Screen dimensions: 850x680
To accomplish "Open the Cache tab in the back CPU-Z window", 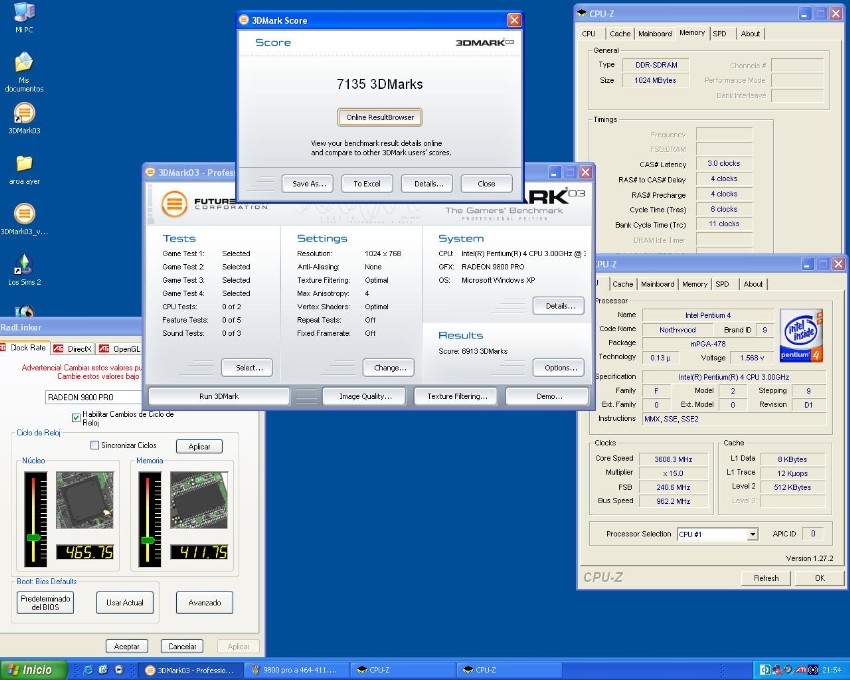I will pyautogui.click(x=620, y=33).
